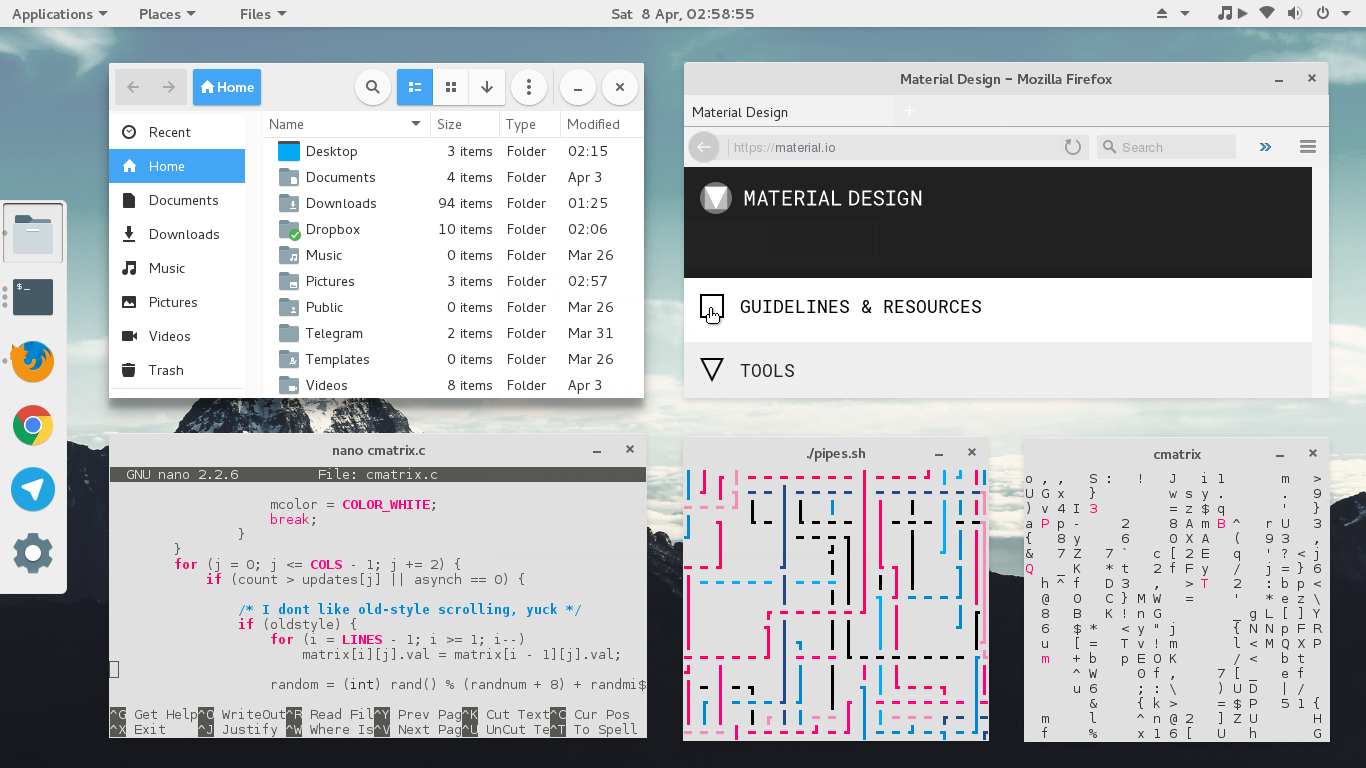The height and width of the screenshot is (768, 1366).
Task: Select Home in Files sidebar
Action: point(177,166)
